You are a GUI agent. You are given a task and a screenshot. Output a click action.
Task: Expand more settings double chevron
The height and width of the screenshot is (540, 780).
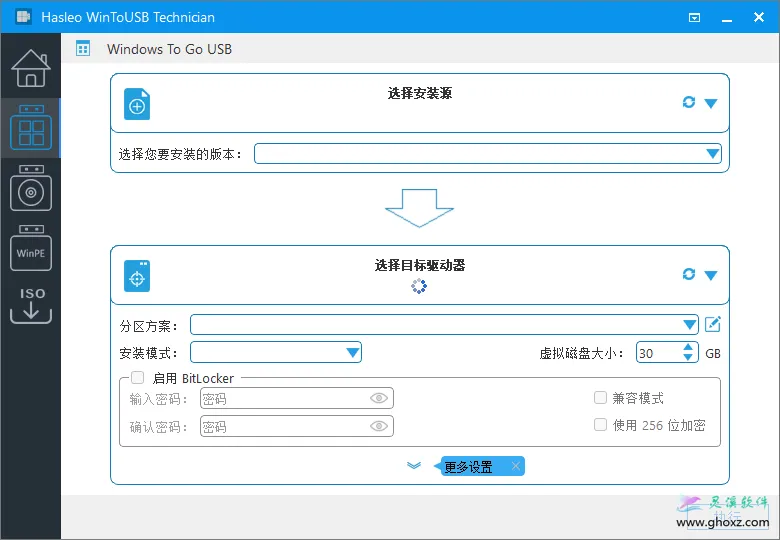[414, 465]
